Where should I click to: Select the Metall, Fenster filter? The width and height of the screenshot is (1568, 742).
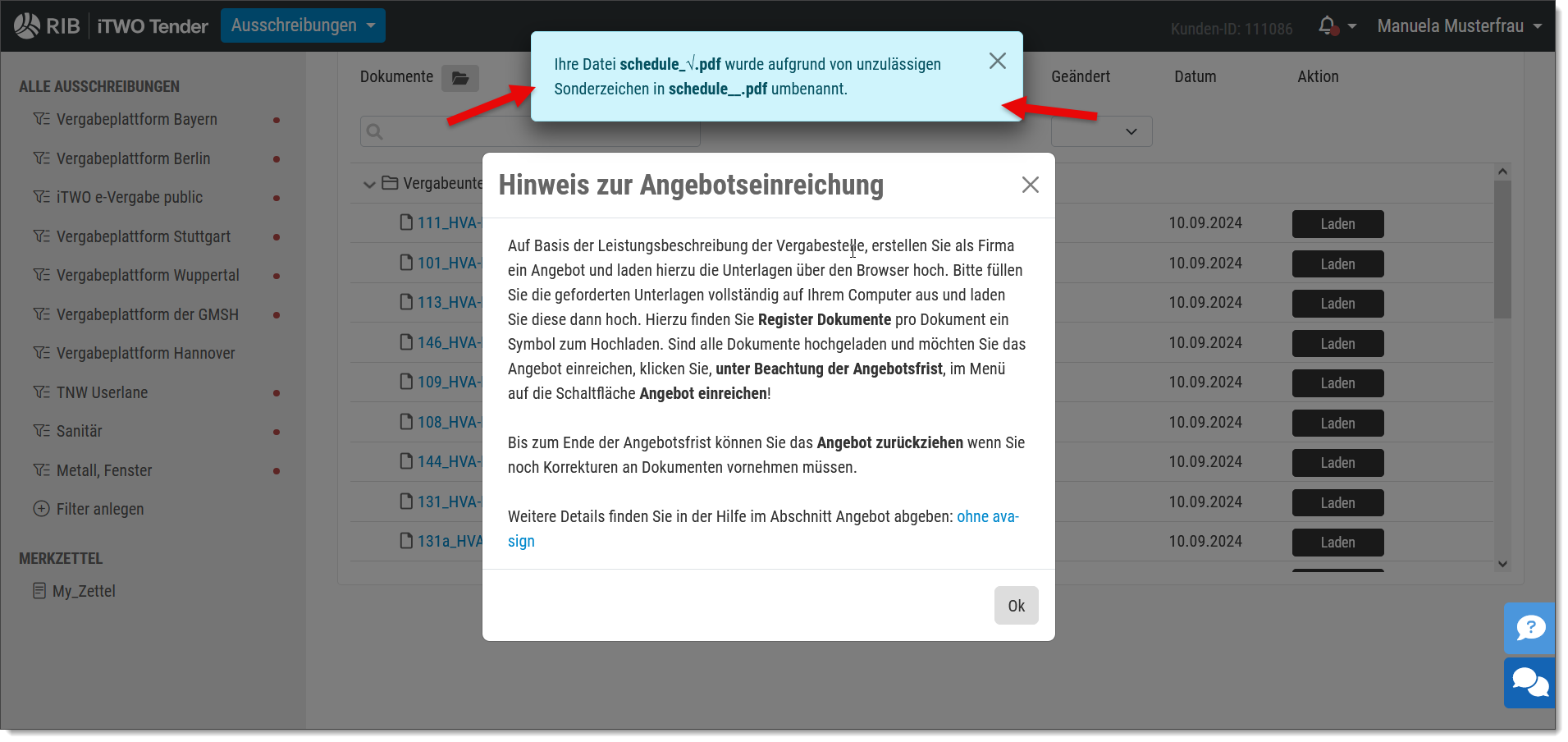coord(104,470)
